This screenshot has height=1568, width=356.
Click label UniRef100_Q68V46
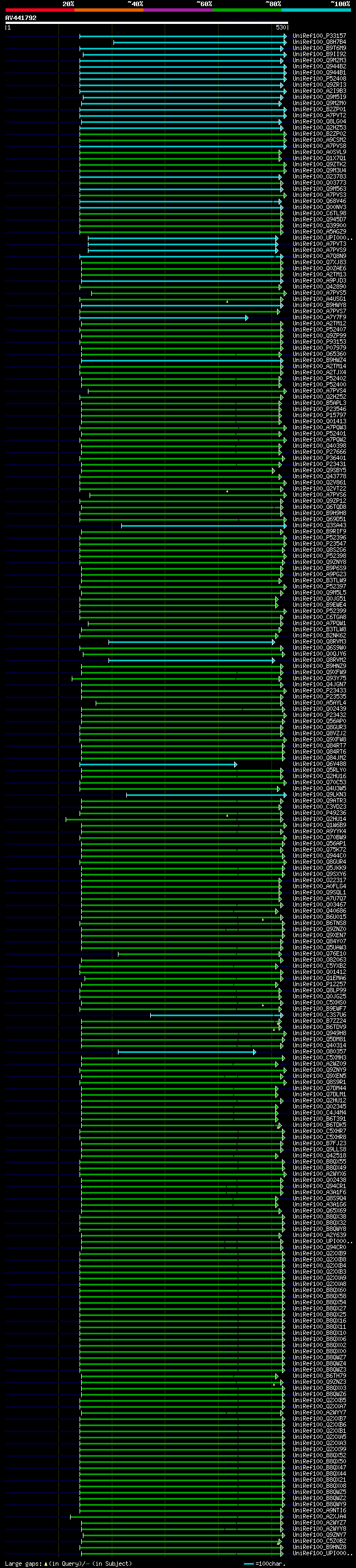pos(319,201)
